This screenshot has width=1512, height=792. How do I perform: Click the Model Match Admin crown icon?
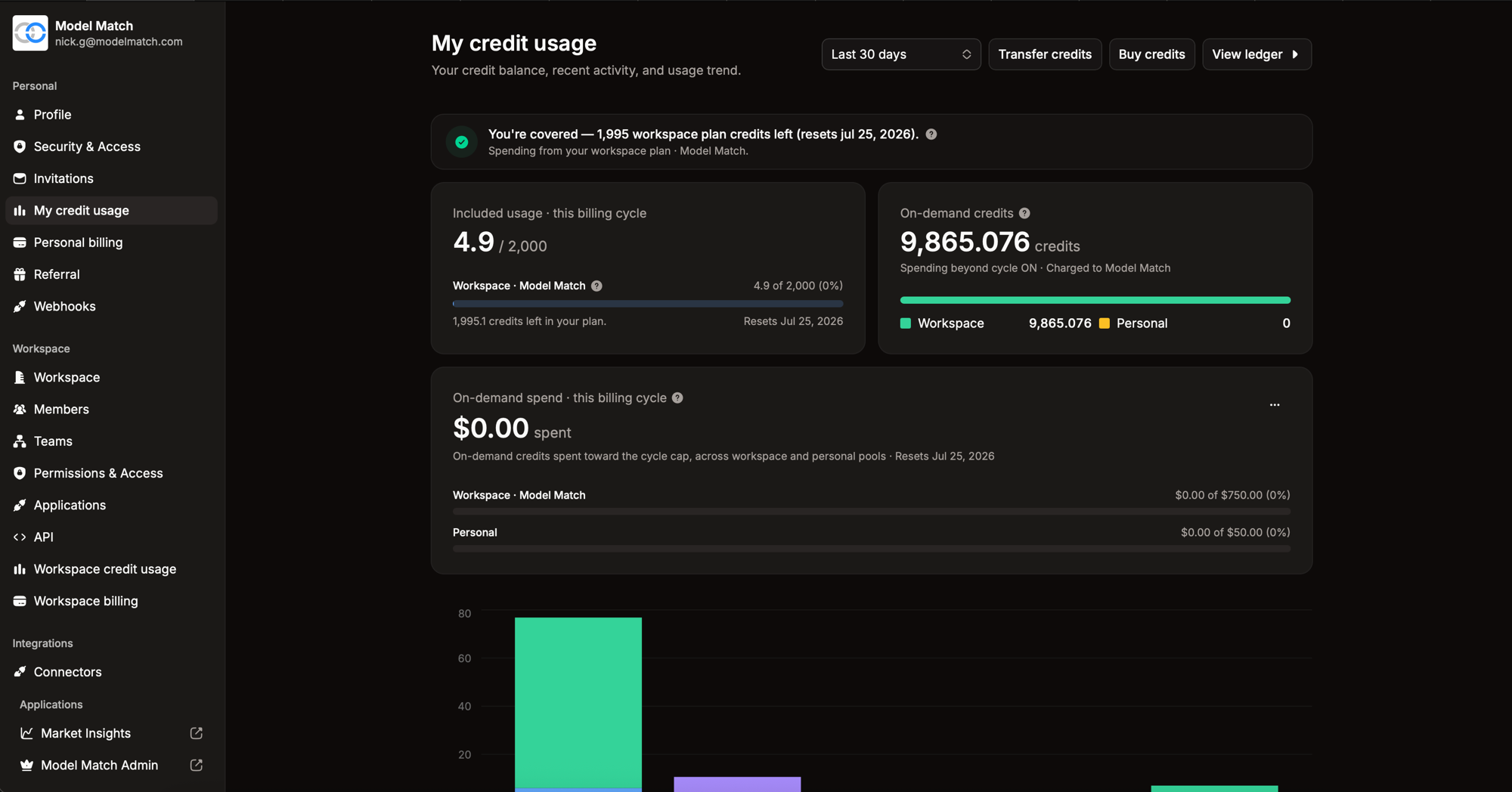[x=26, y=765]
